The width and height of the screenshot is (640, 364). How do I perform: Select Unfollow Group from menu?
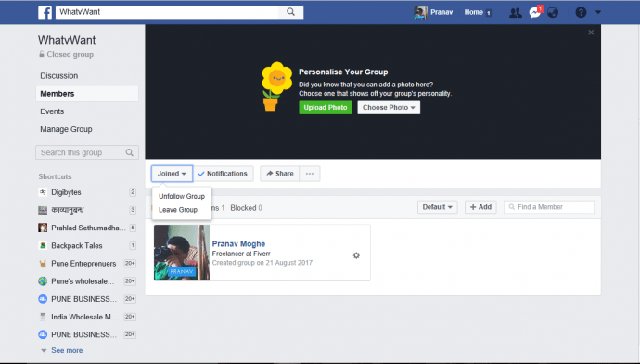(x=182, y=196)
